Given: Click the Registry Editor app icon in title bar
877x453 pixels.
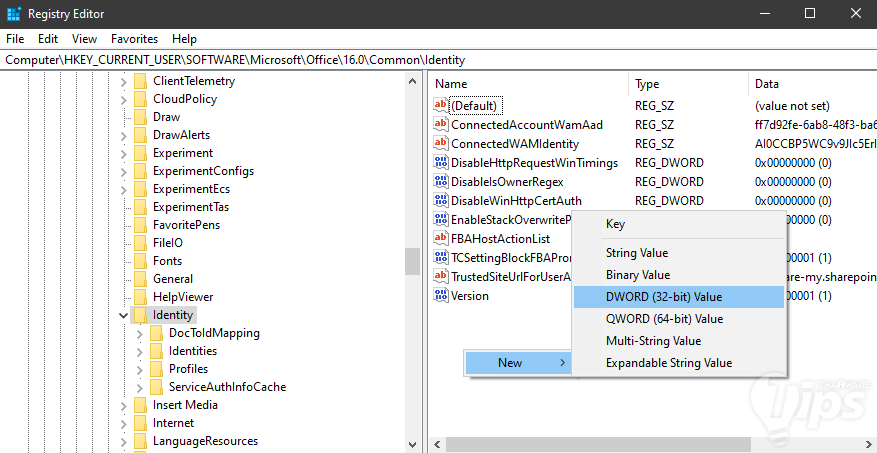Looking at the screenshot, I should pos(14,14).
